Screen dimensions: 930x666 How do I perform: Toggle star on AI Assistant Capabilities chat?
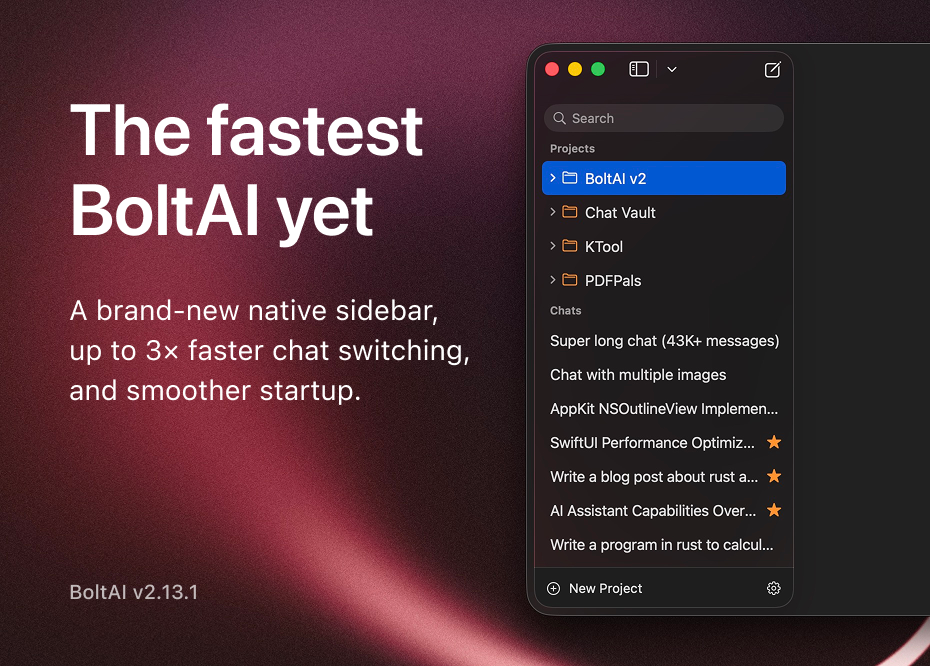click(774, 510)
